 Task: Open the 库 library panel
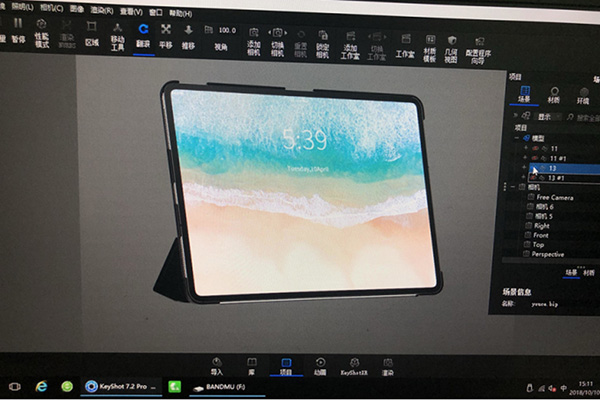pyautogui.click(x=251, y=367)
